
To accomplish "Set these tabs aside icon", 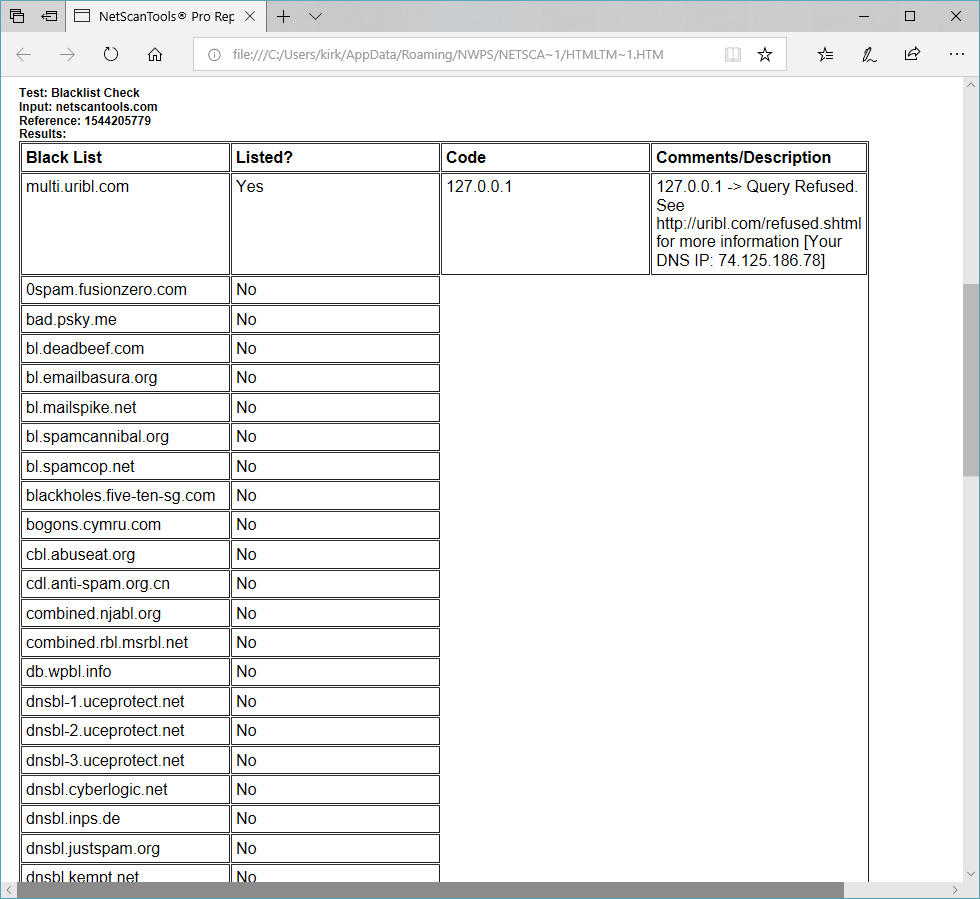I will click(x=49, y=16).
